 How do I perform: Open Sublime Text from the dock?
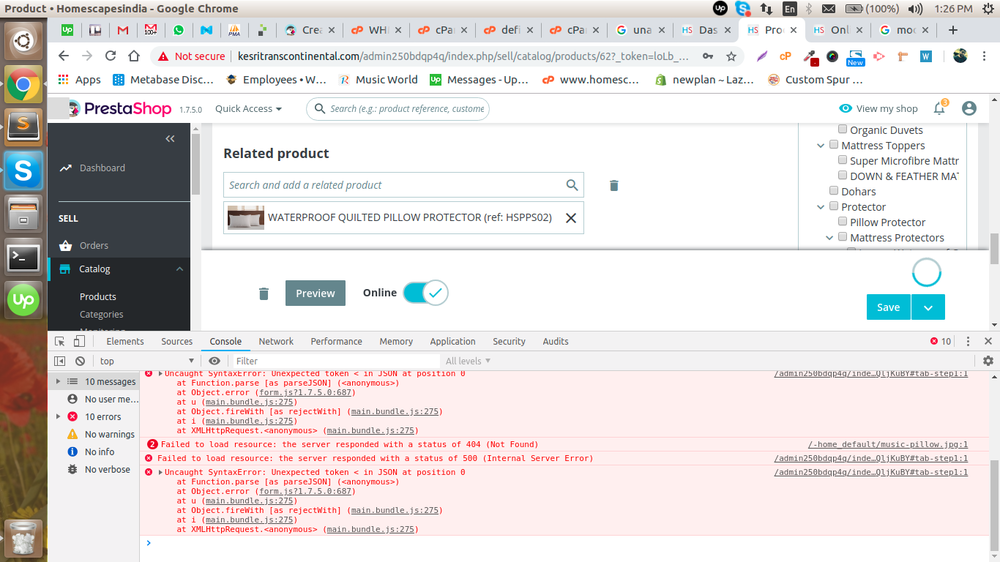click(x=24, y=126)
